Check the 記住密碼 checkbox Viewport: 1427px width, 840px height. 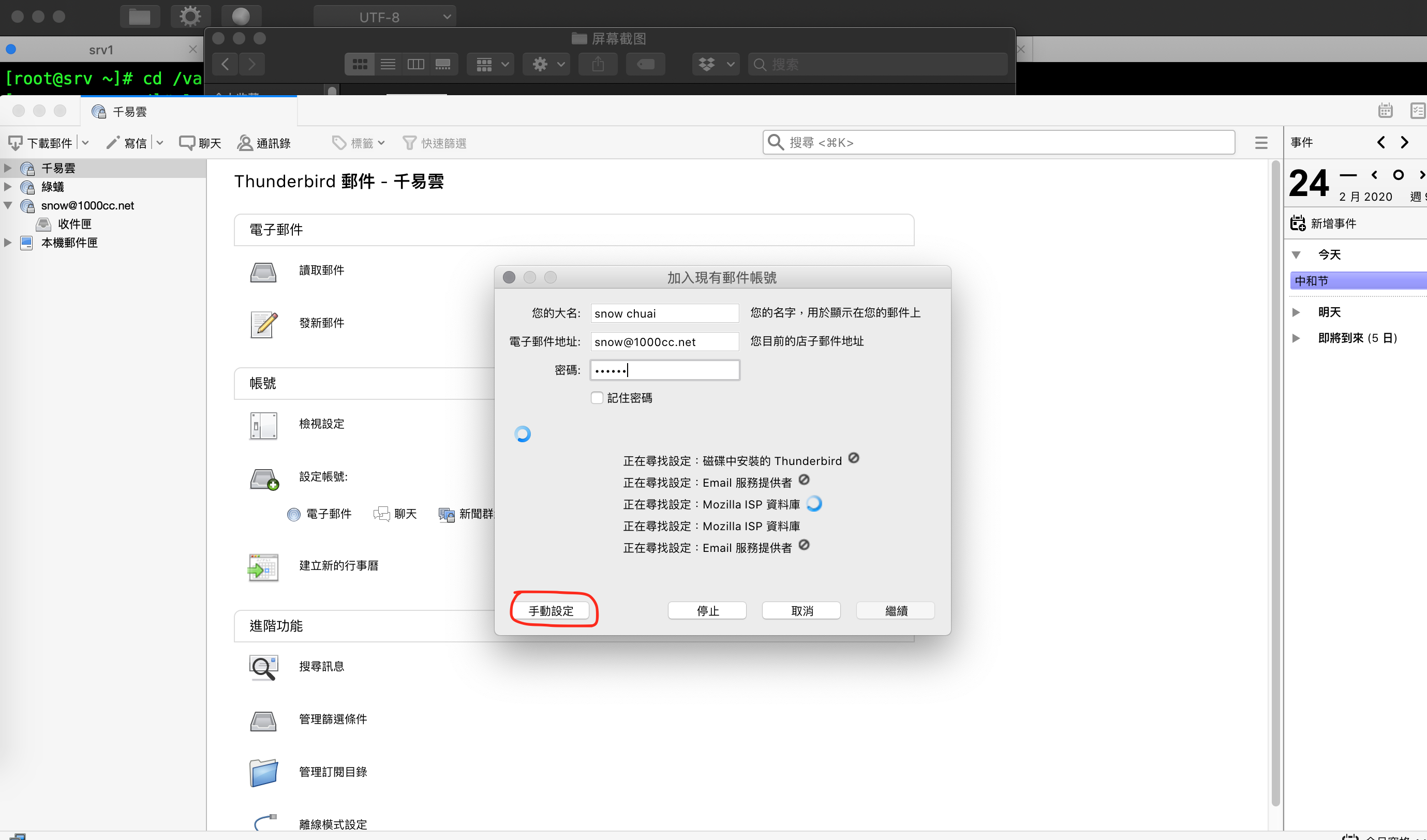(x=597, y=398)
